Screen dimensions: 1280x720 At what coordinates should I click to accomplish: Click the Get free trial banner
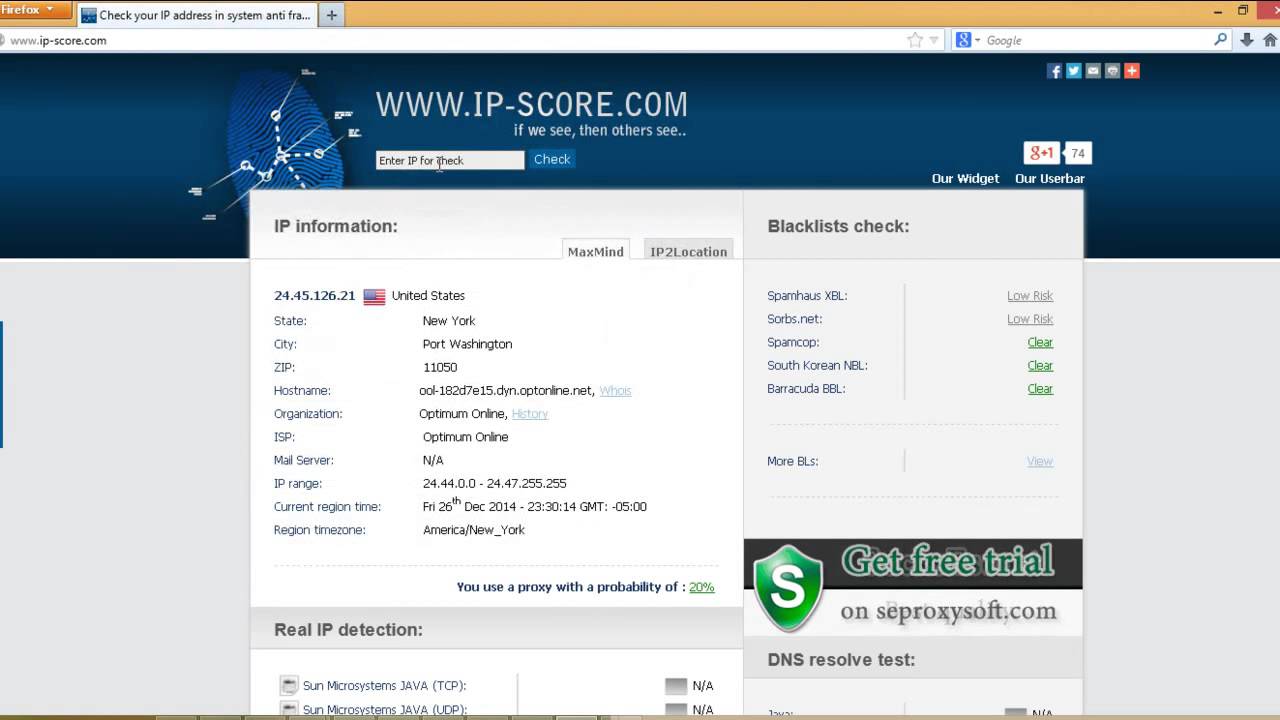click(913, 587)
